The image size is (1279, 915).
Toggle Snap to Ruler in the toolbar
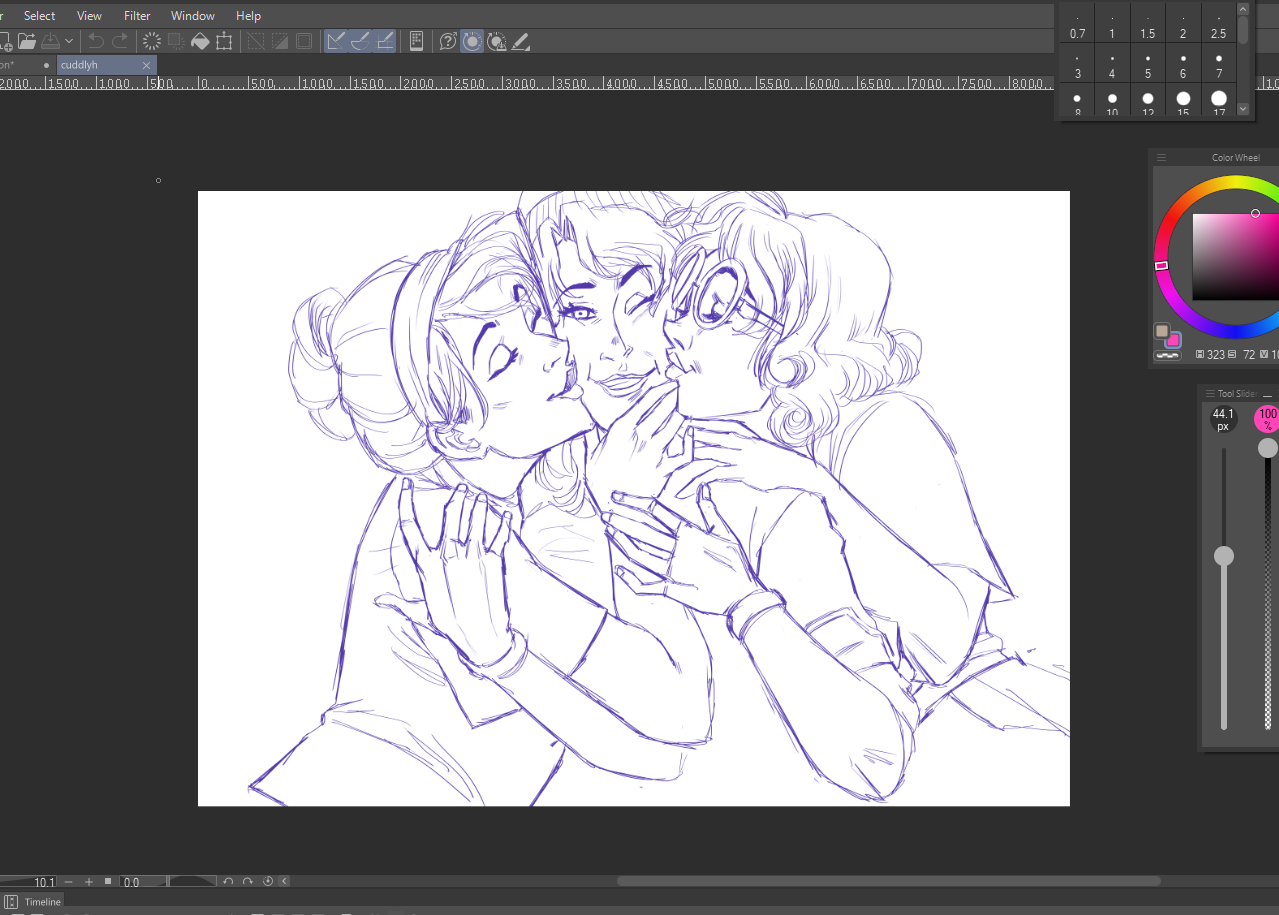[x=336, y=41]
